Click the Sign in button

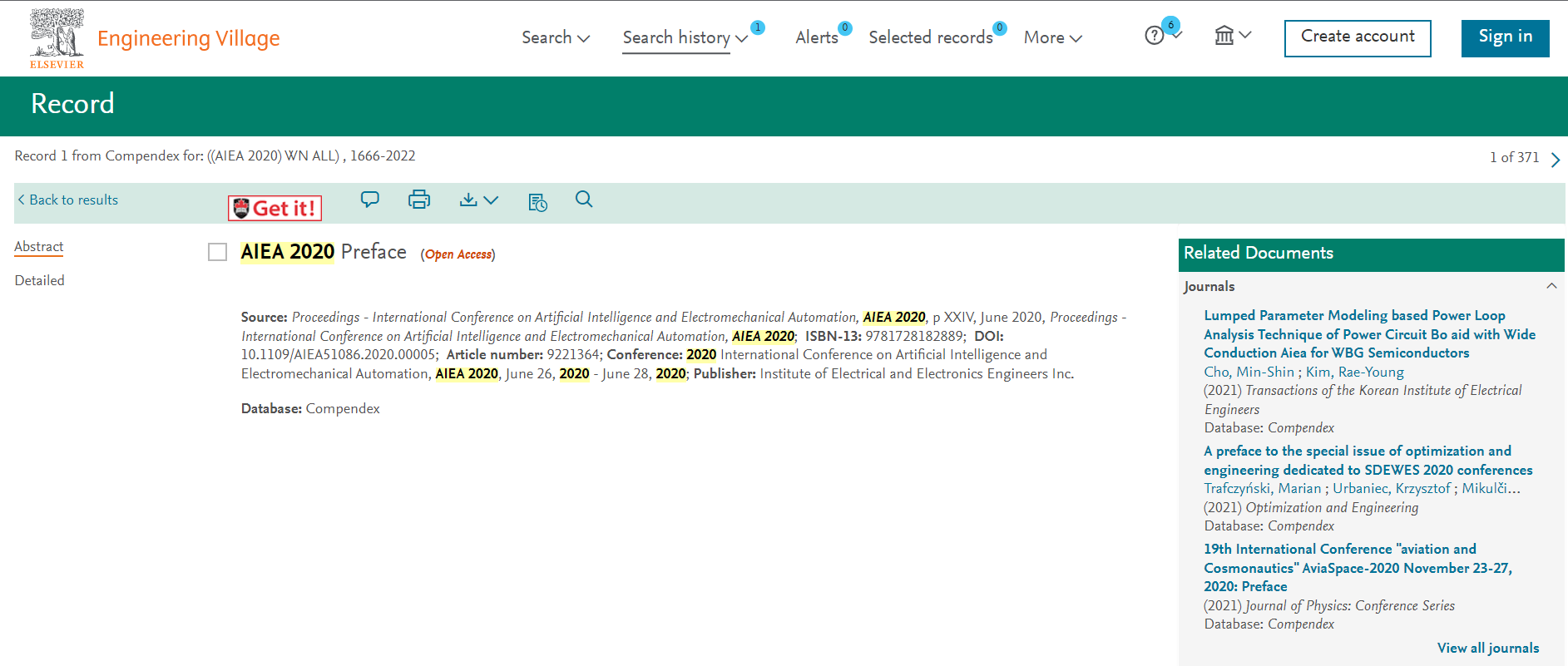[x=1505, y=38]
